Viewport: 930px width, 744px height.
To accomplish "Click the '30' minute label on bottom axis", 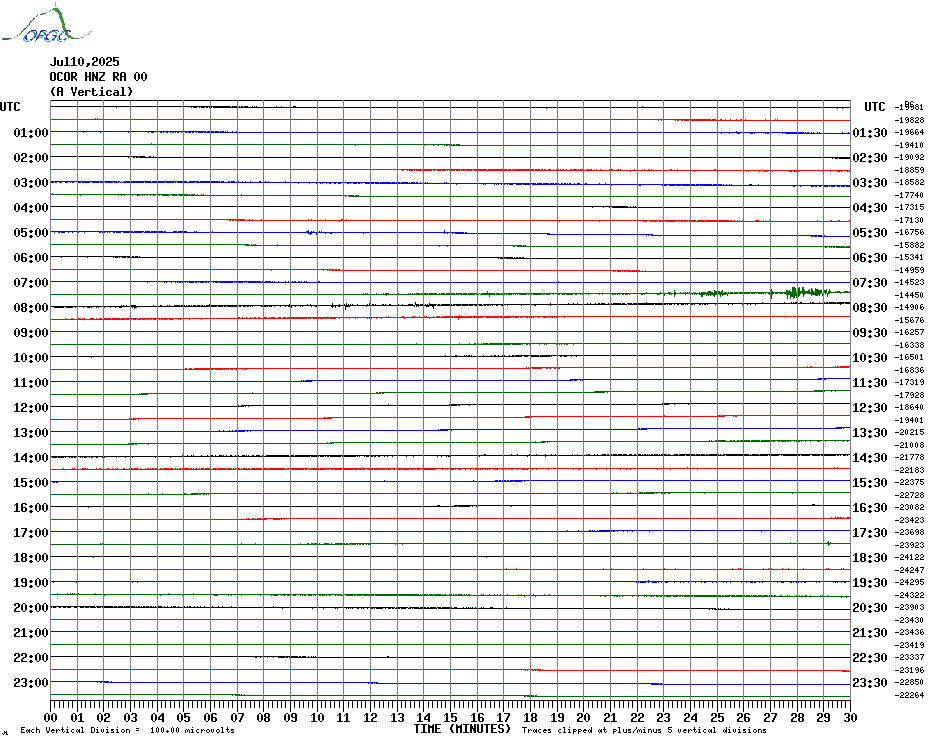I will [x=851, y=718].
